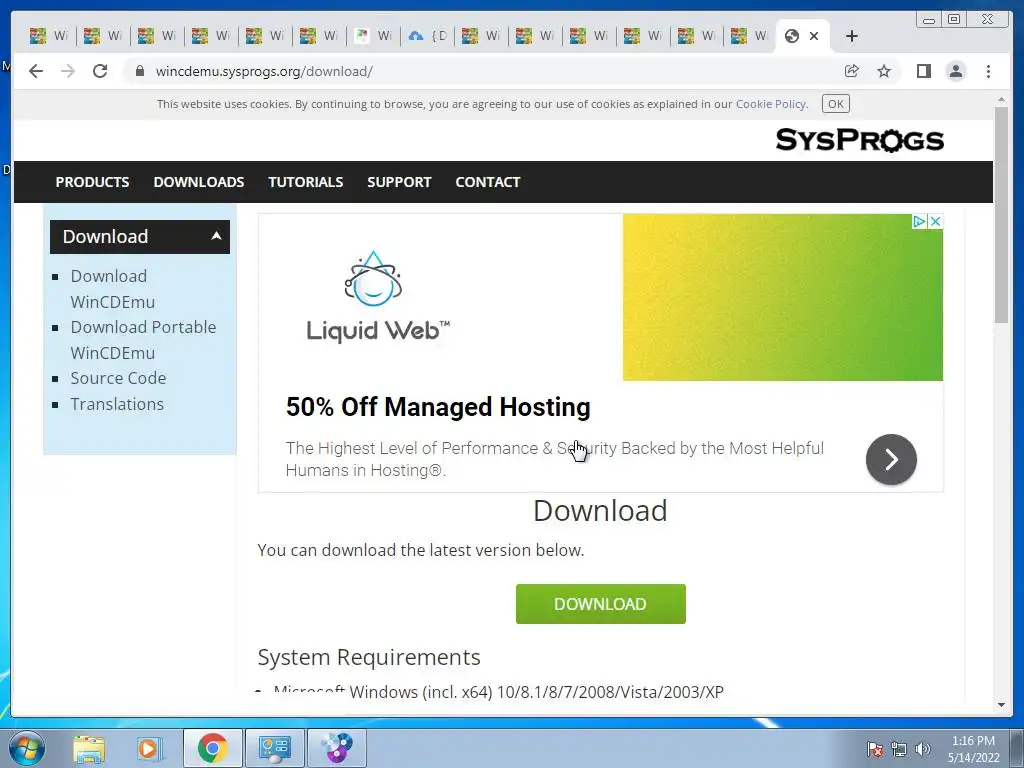Open a new browser tab
This screenshot has width=1024, height=768.
tap(852, 36)
